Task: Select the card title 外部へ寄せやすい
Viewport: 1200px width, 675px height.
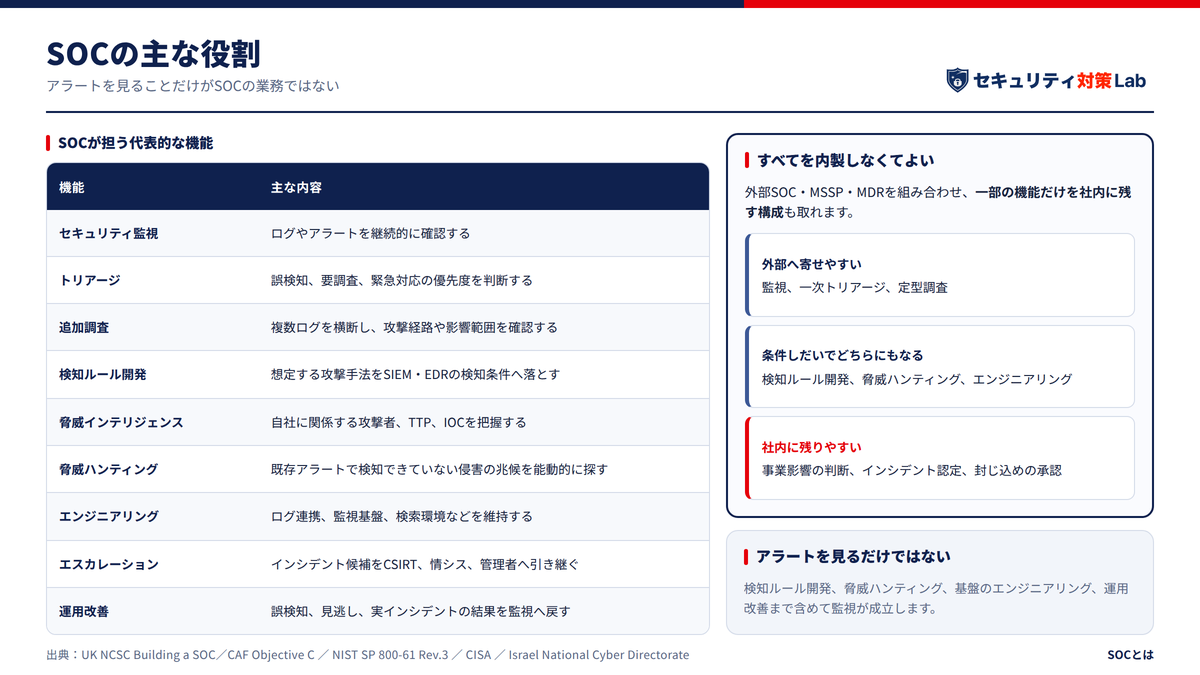Action: (811, 264)
